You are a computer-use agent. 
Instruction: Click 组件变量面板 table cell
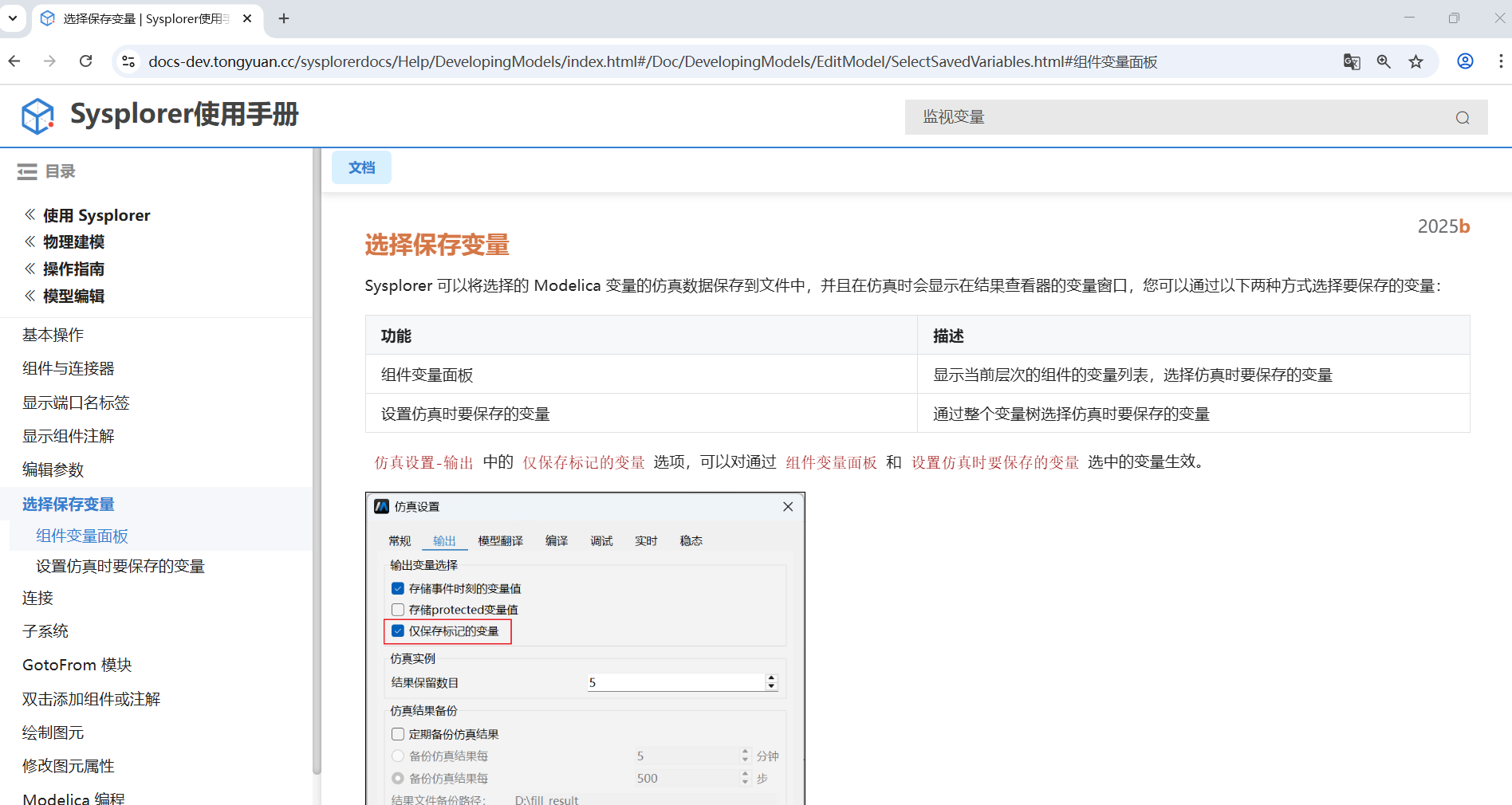point(641,375)
